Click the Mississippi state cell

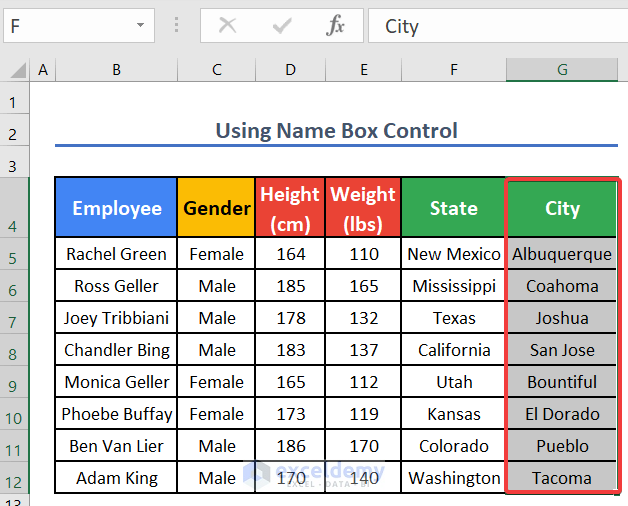pos(453,286)
